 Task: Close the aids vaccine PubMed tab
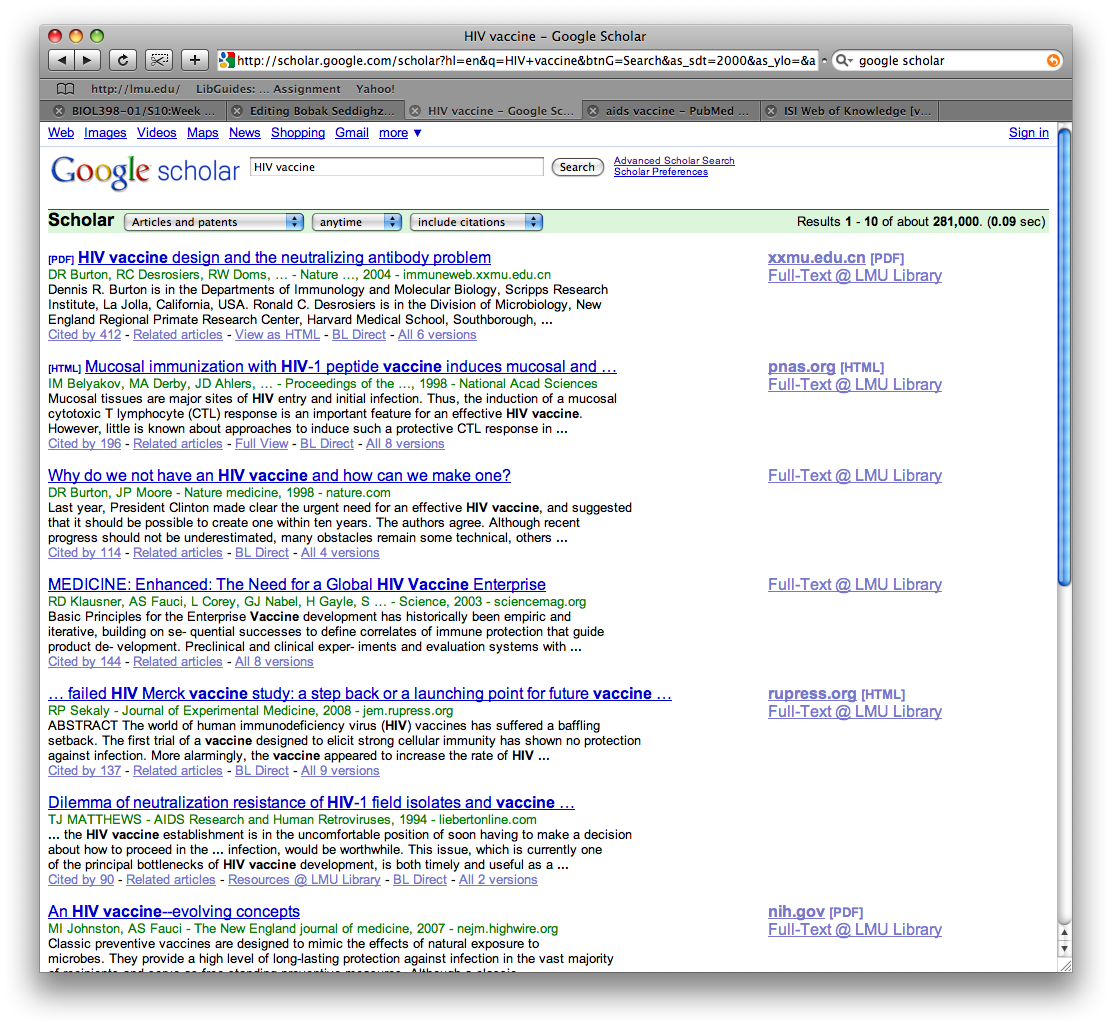pyautogui.click(x=593, y=111)
